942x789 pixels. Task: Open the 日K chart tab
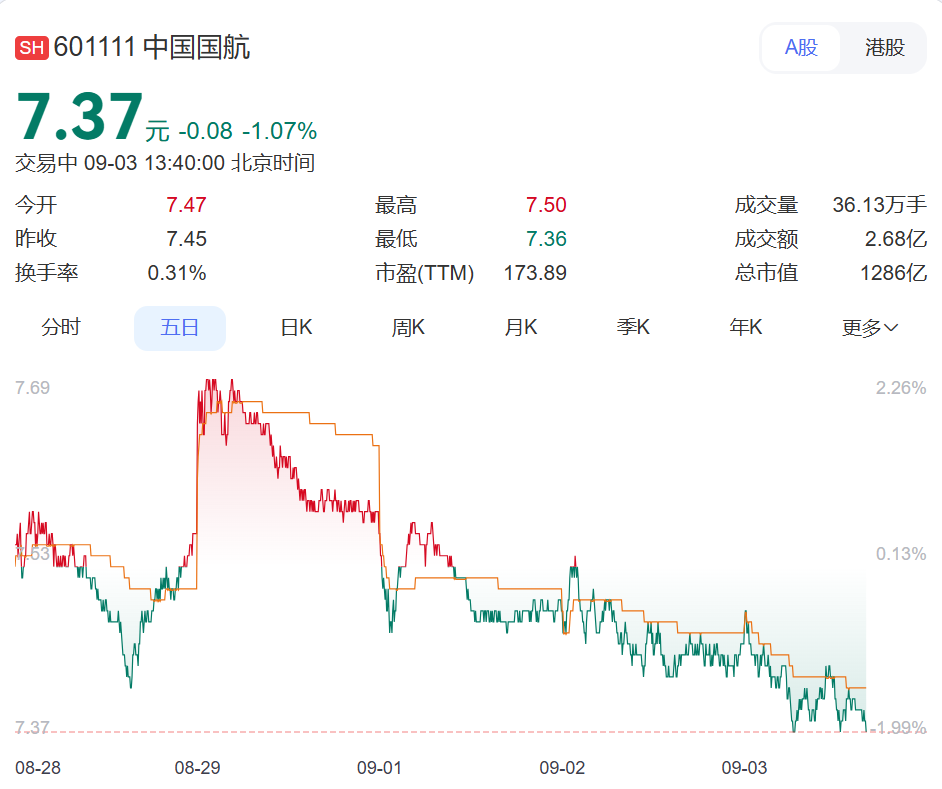click(296, 328)
